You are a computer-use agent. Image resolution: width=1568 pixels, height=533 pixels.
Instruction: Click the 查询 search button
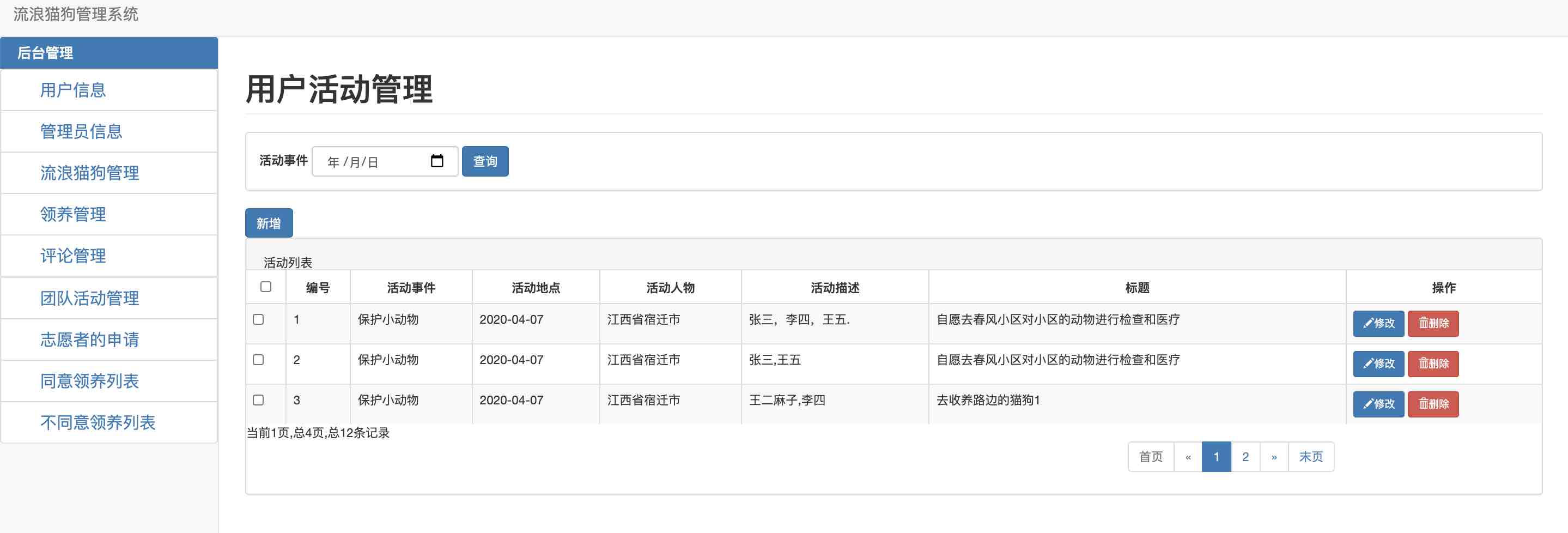485,161
